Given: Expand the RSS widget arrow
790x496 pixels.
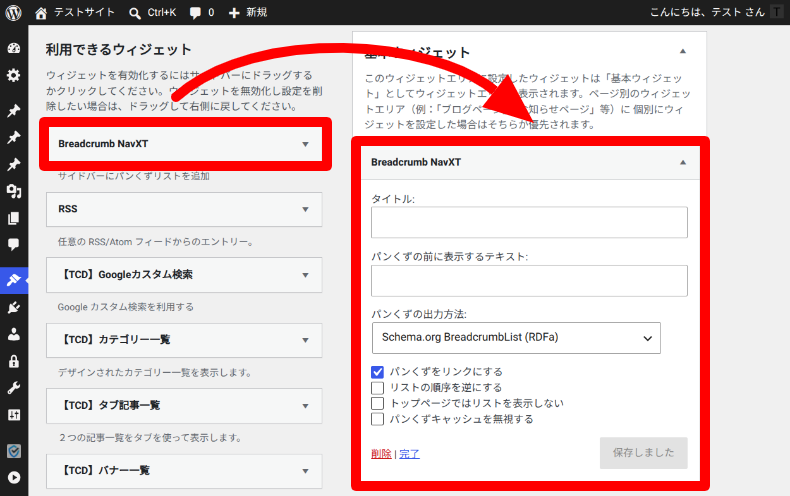Looking at the screenshot, I should click(305, 209).
